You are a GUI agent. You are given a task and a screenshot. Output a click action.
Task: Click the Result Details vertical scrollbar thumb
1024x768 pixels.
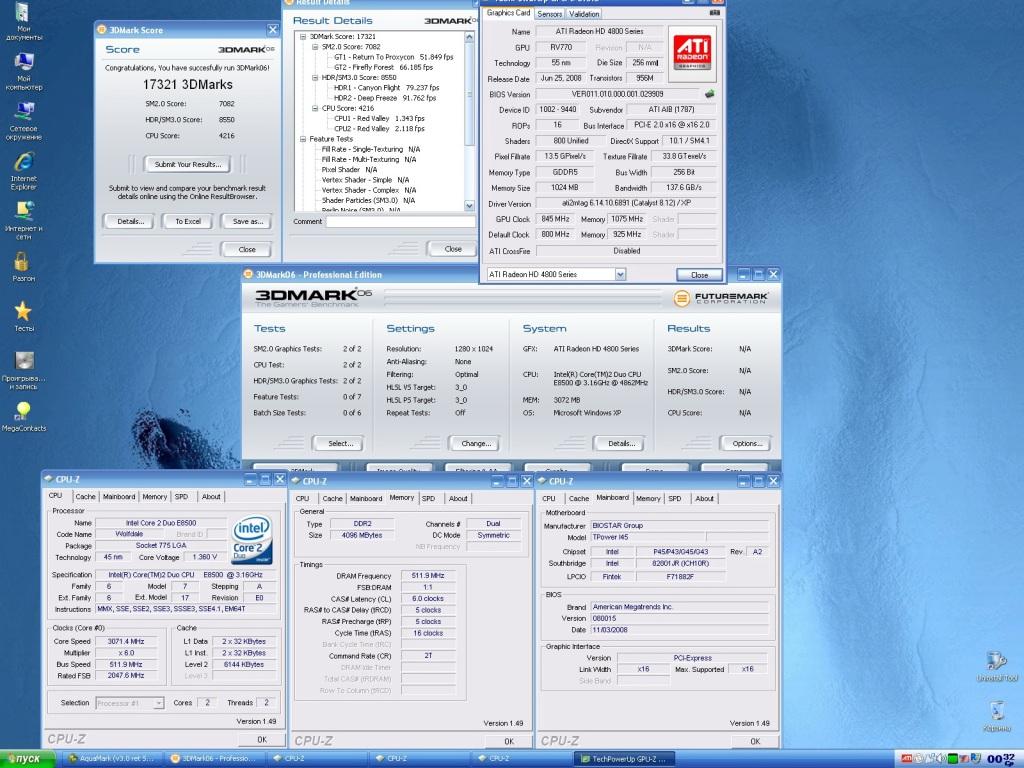(x=469, y=94)
